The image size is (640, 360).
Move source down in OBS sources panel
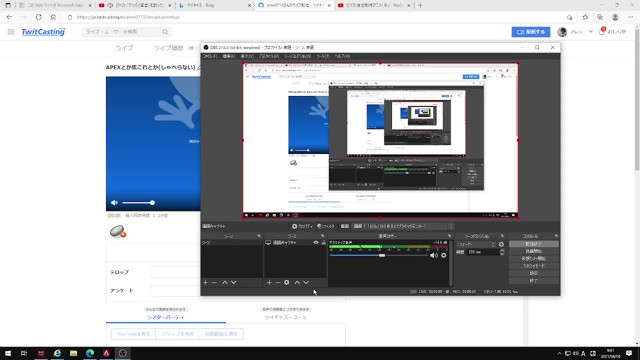coord(306,282)
